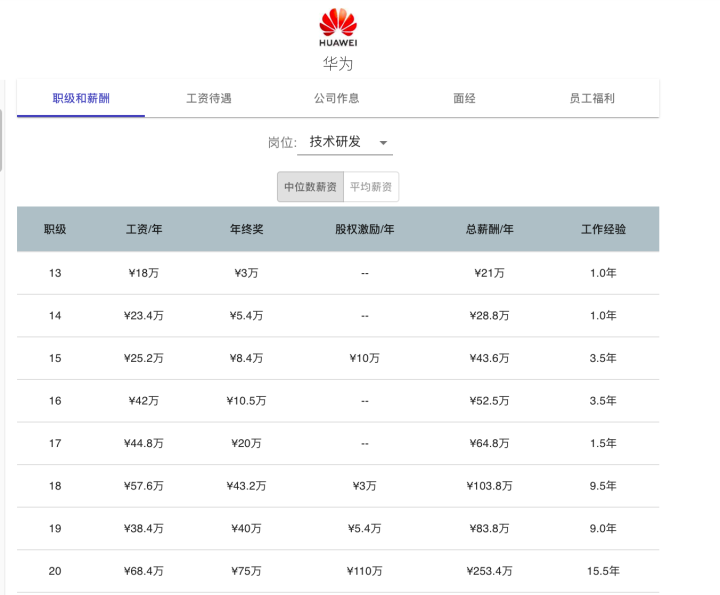
Task: Click the 工资/年 column header
Action: (x=144, y=229)
